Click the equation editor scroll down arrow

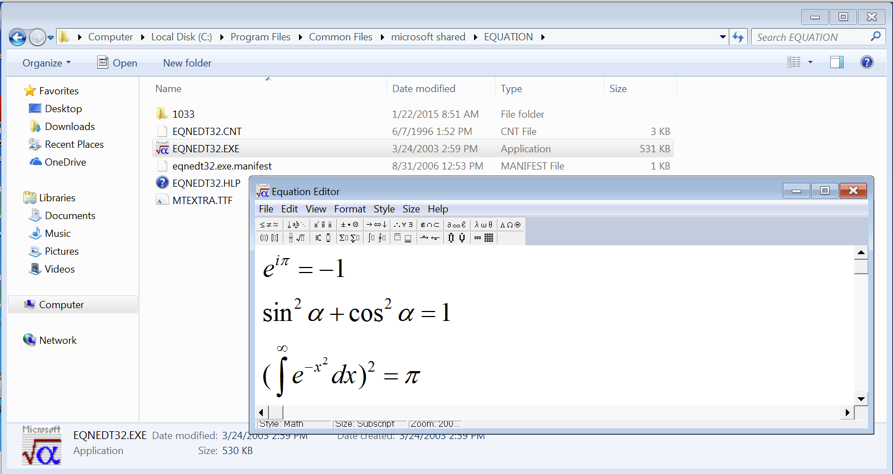861,399
